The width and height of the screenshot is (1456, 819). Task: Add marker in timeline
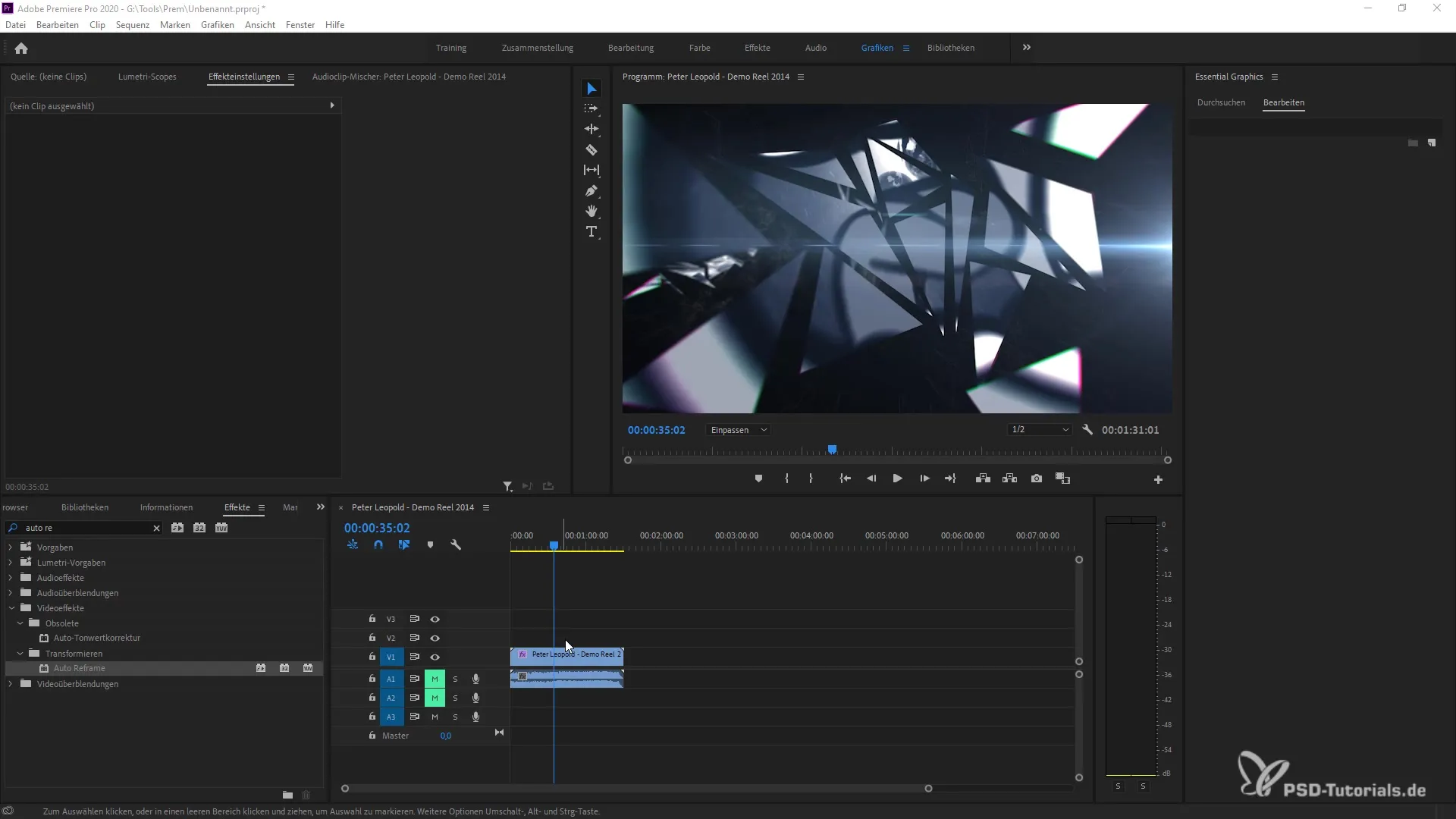[x=430, y=544]
